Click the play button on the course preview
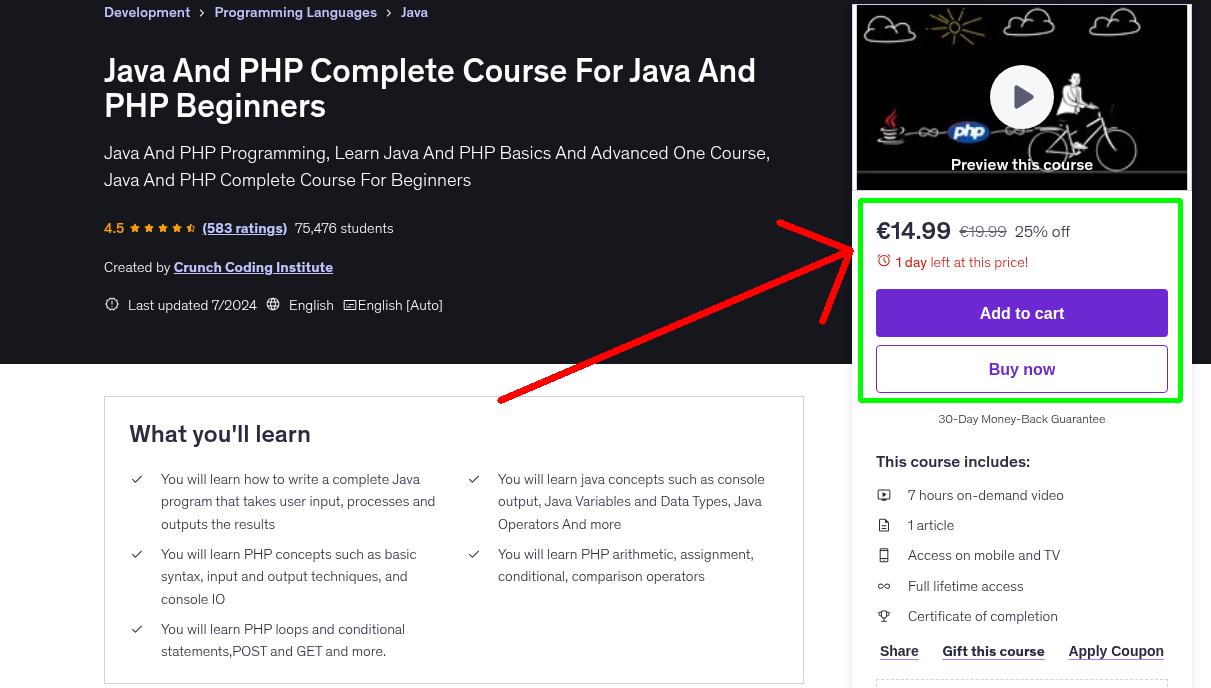 (1021, 96)
